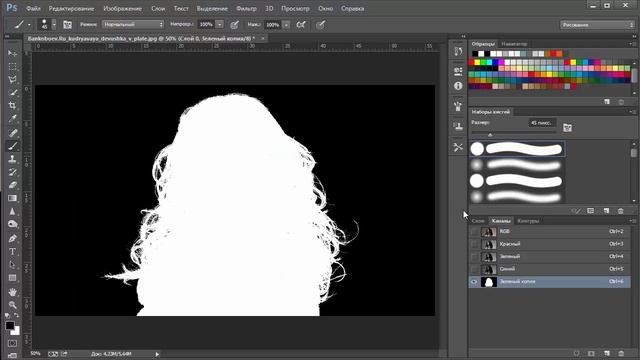Image resolution: width=640 pixels, height=360 pixels.
Task: Show the 'Синий' channel visibility
Action: click(x=474, y=269)
